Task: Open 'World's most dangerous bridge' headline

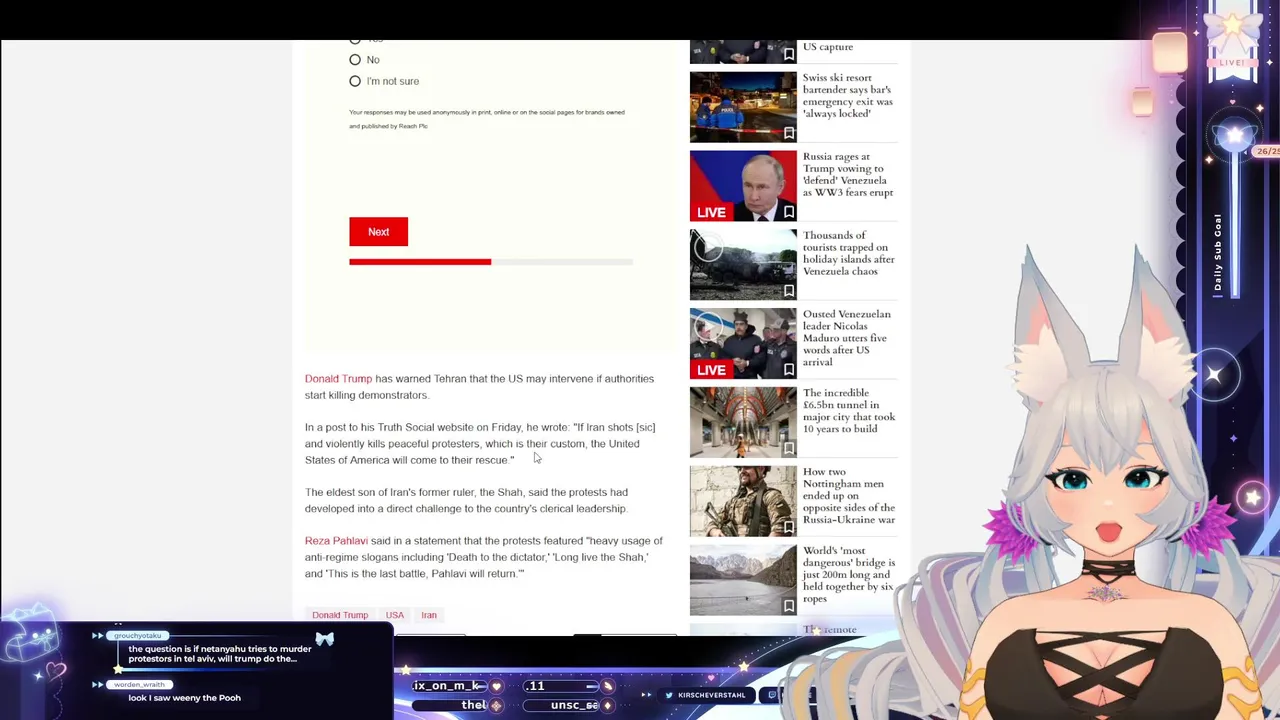Action: click(849, 575)
